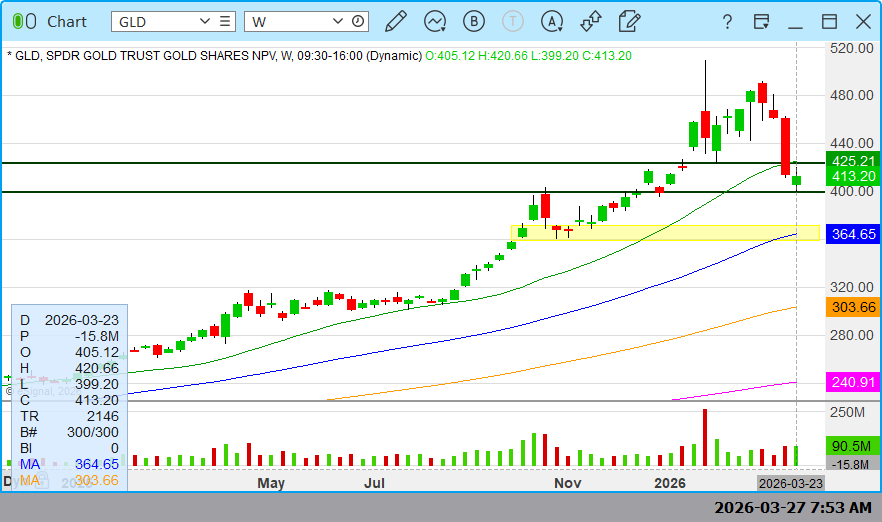
Task: Click the 250M volume axis label
Action: coord(847,412)
